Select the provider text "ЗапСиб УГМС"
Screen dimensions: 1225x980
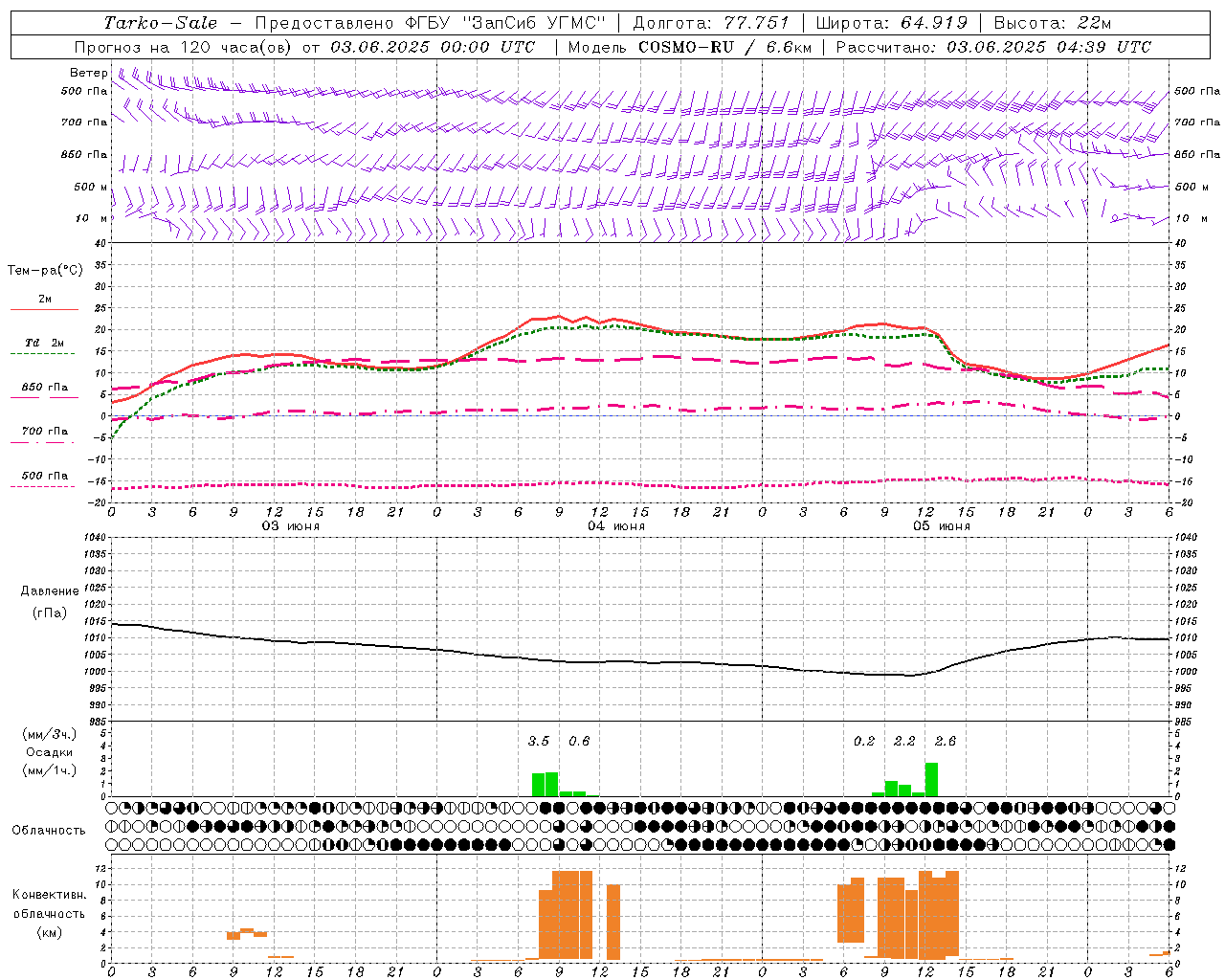pos(534,23)
